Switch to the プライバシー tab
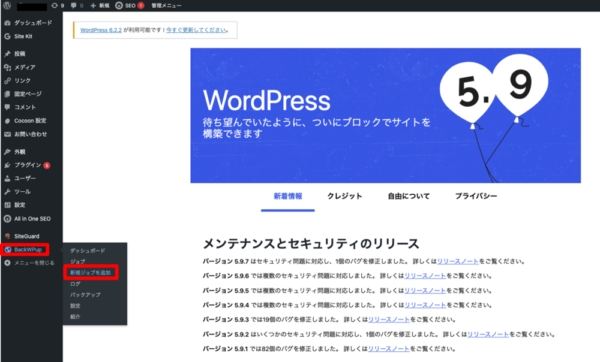This screenshot has width=600, height=362. 476,196
